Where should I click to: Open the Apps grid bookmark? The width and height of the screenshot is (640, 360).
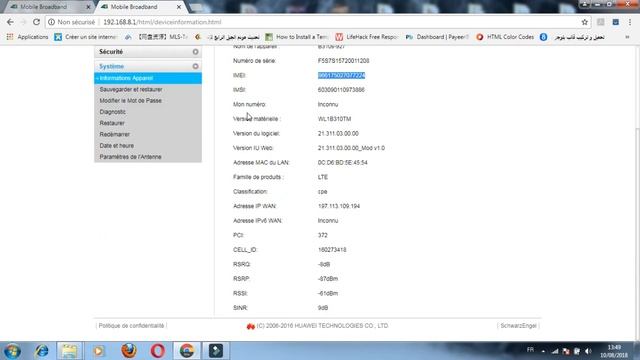point(27,37)
